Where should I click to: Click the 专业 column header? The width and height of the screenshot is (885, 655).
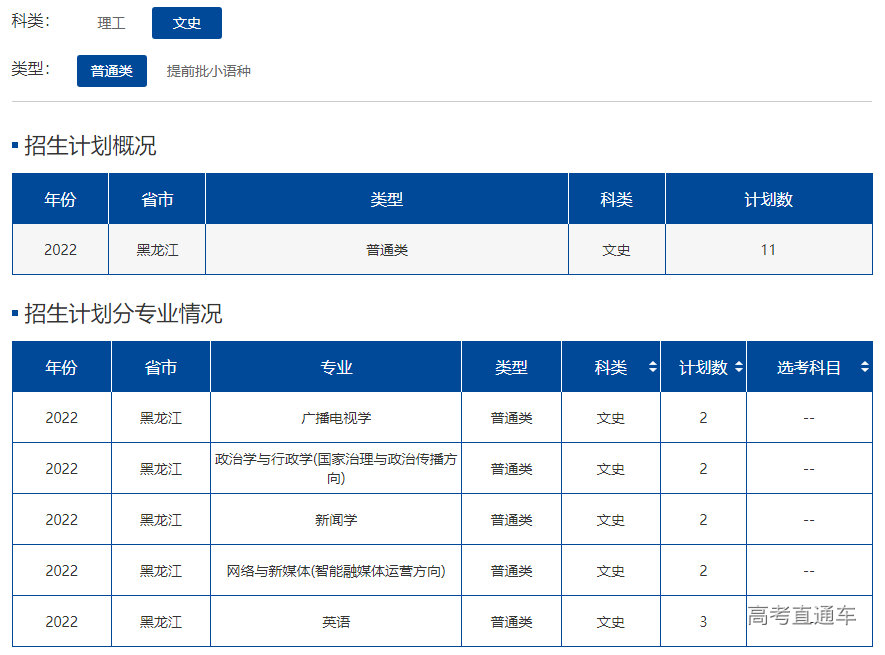(336, 368)
